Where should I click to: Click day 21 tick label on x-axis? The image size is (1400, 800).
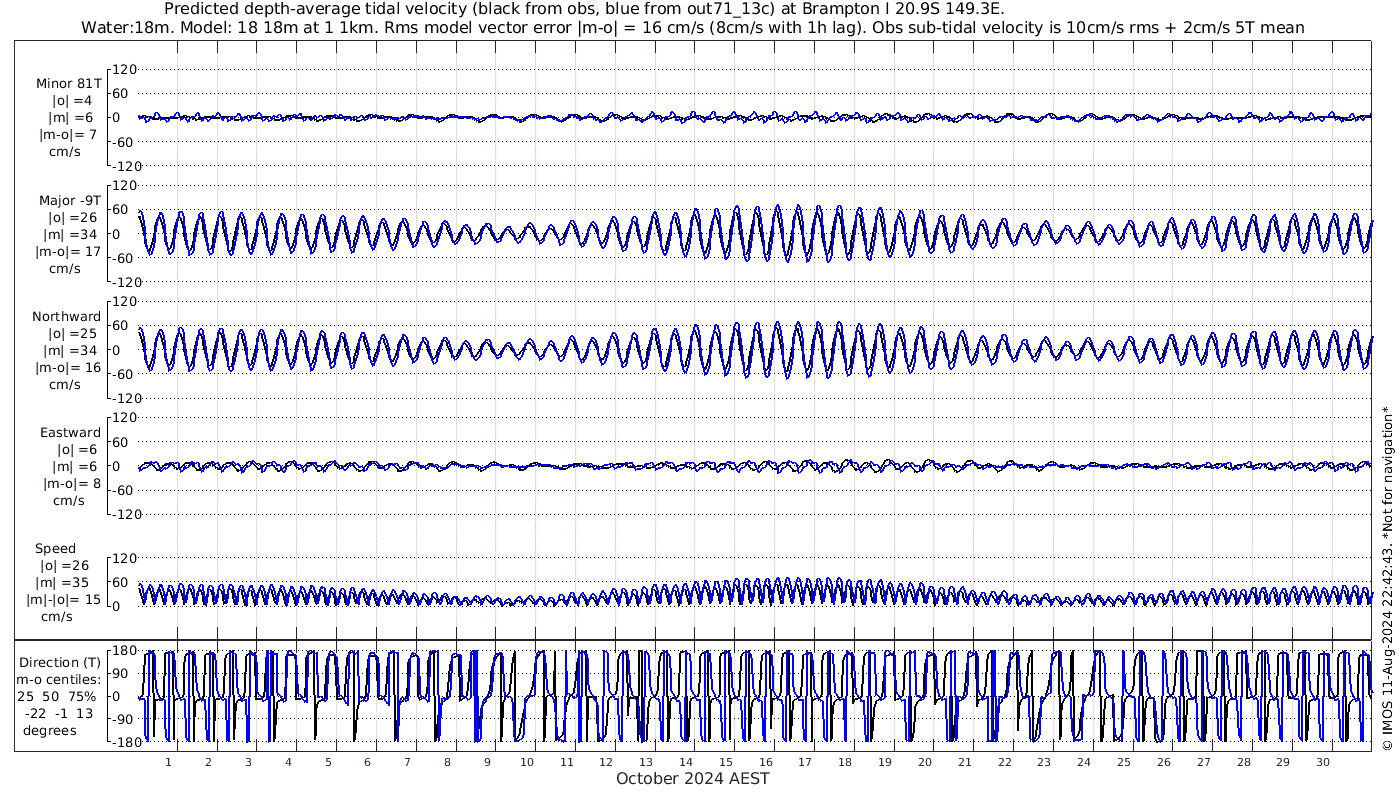[964, 762]
